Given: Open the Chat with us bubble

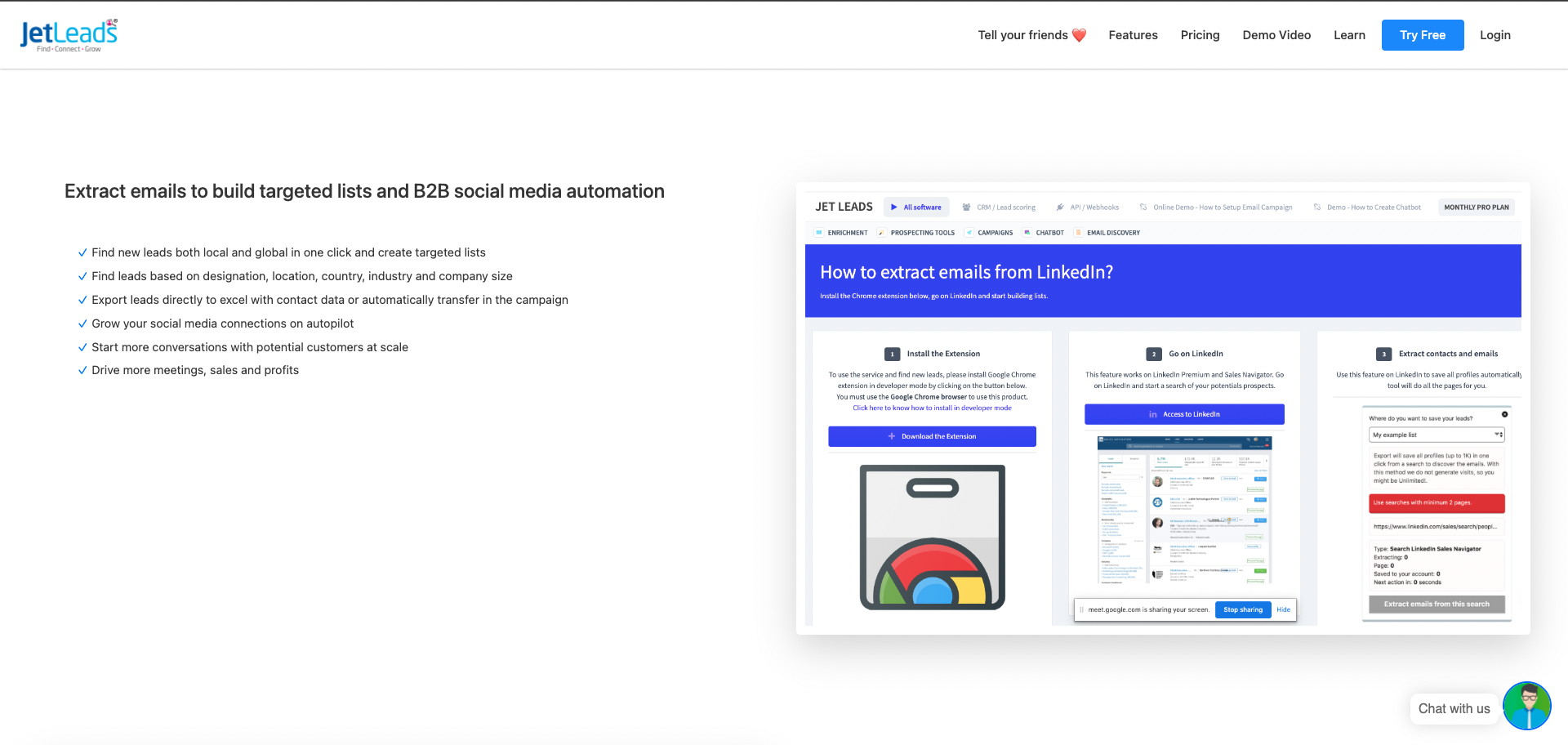Looking at the screenshot, I should tap(1454, 708).
